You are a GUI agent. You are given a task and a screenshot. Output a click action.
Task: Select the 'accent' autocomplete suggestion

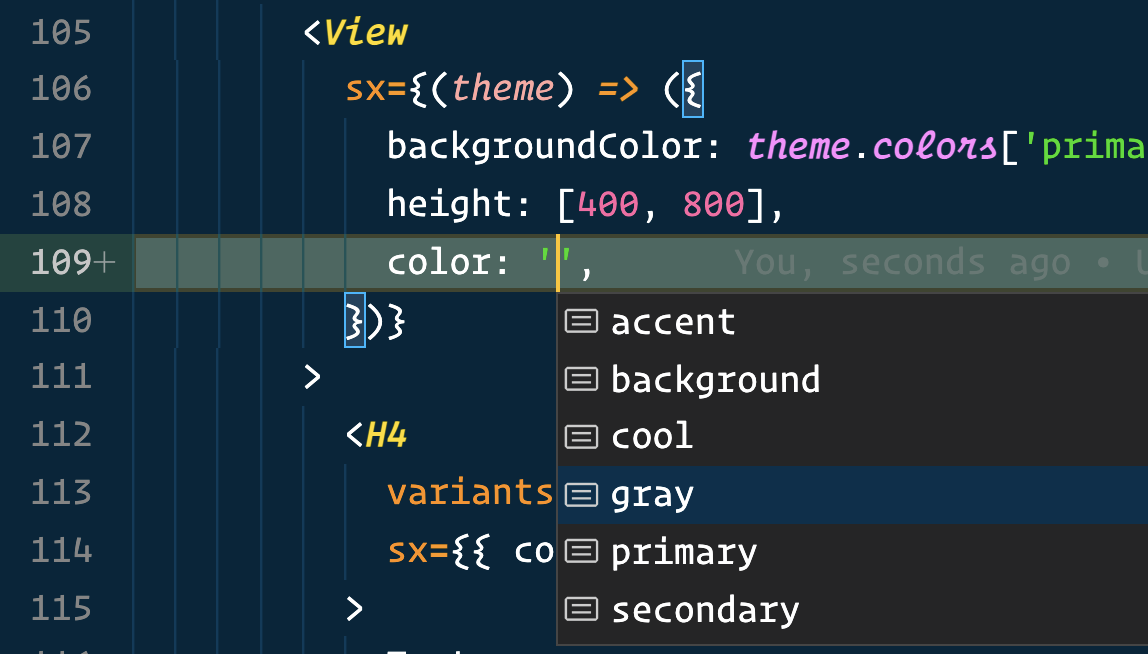pos(853,322)
